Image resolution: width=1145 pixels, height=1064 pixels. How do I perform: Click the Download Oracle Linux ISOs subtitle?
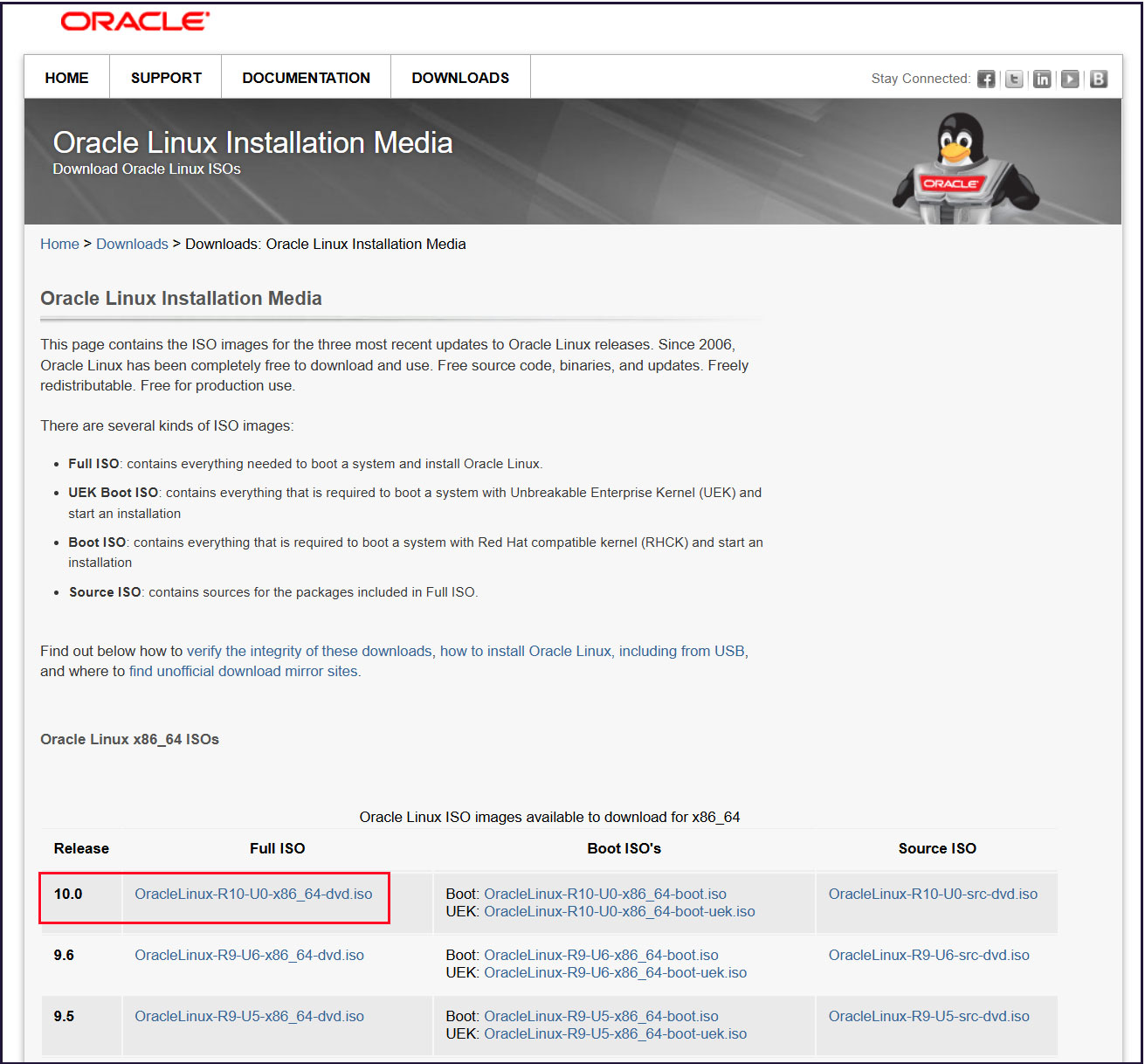point(147,169)
